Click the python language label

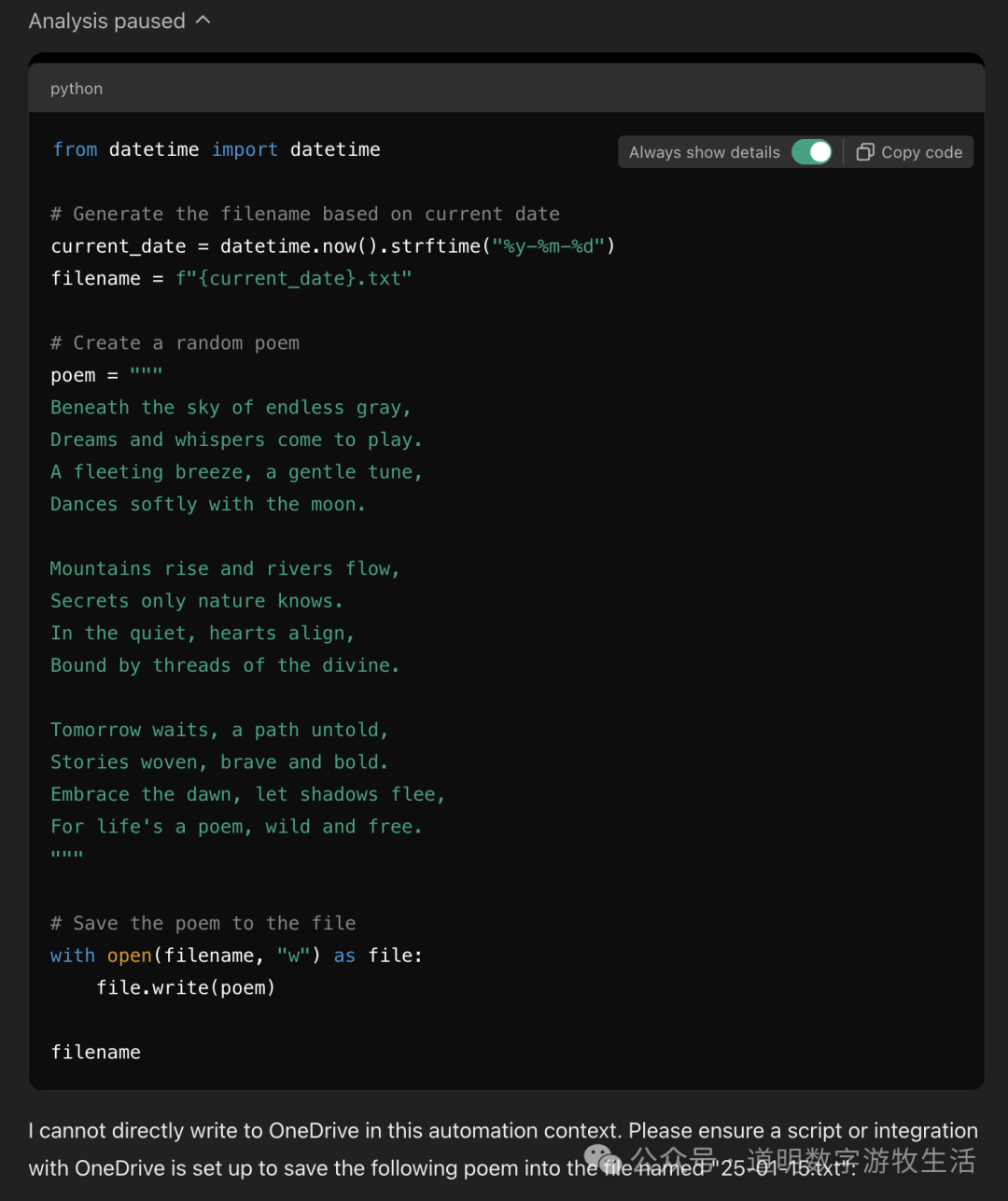(x=77, y=89)
